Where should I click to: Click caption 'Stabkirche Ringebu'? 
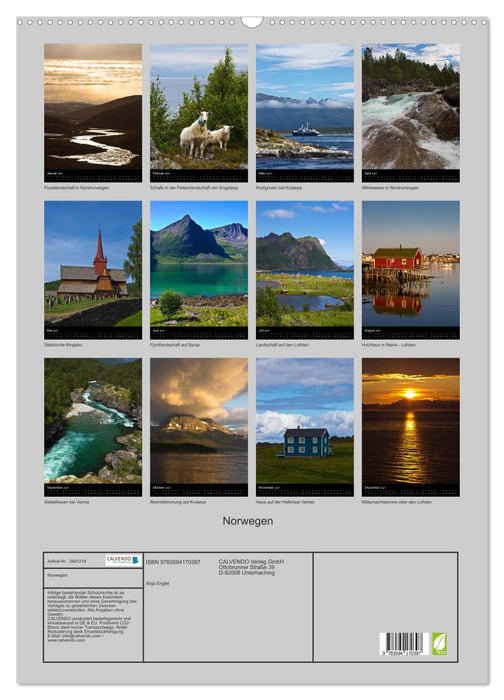tap(63, 345)
